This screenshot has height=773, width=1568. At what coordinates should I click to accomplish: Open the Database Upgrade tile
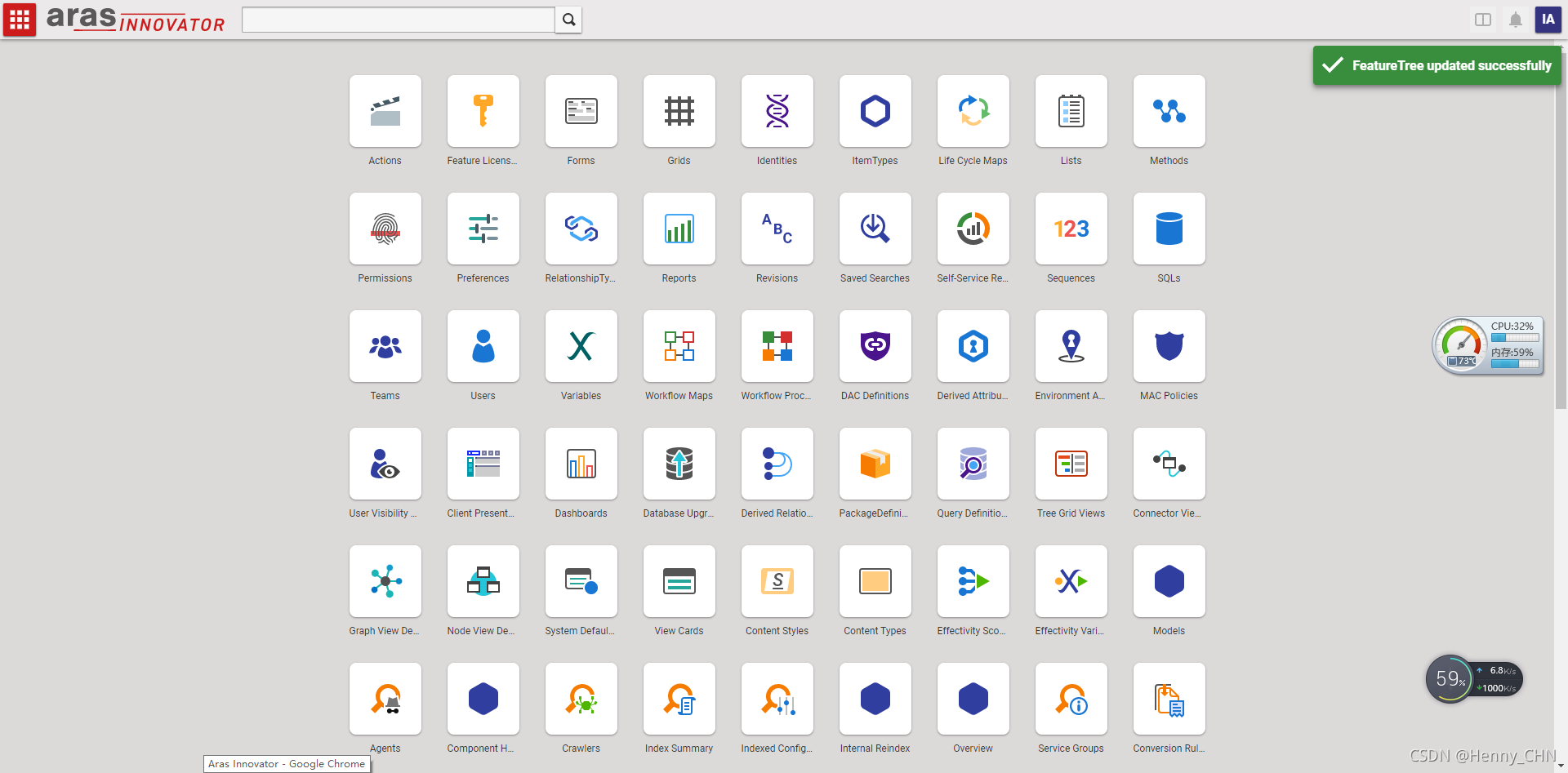click(679, 464)
